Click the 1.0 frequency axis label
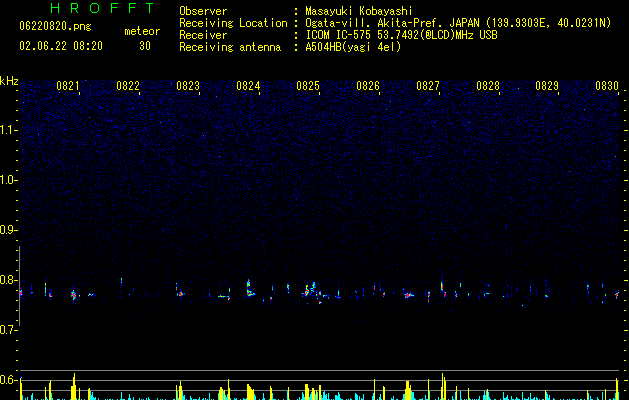Screen dimensions: 629x400 [x=8, y=180]
